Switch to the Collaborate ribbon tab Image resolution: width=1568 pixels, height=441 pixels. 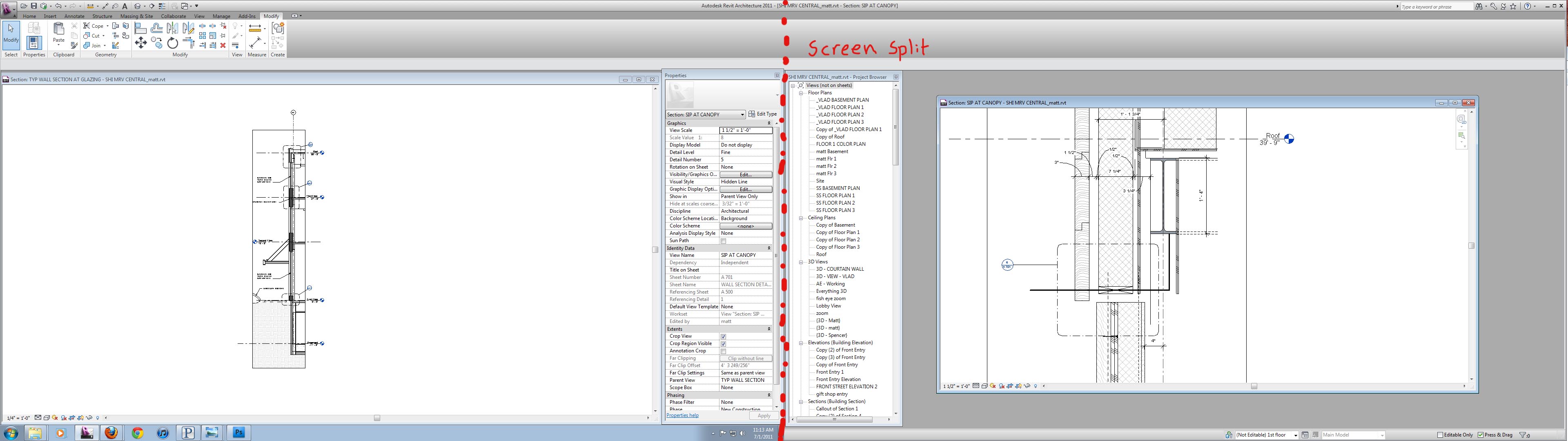[174, 16]
